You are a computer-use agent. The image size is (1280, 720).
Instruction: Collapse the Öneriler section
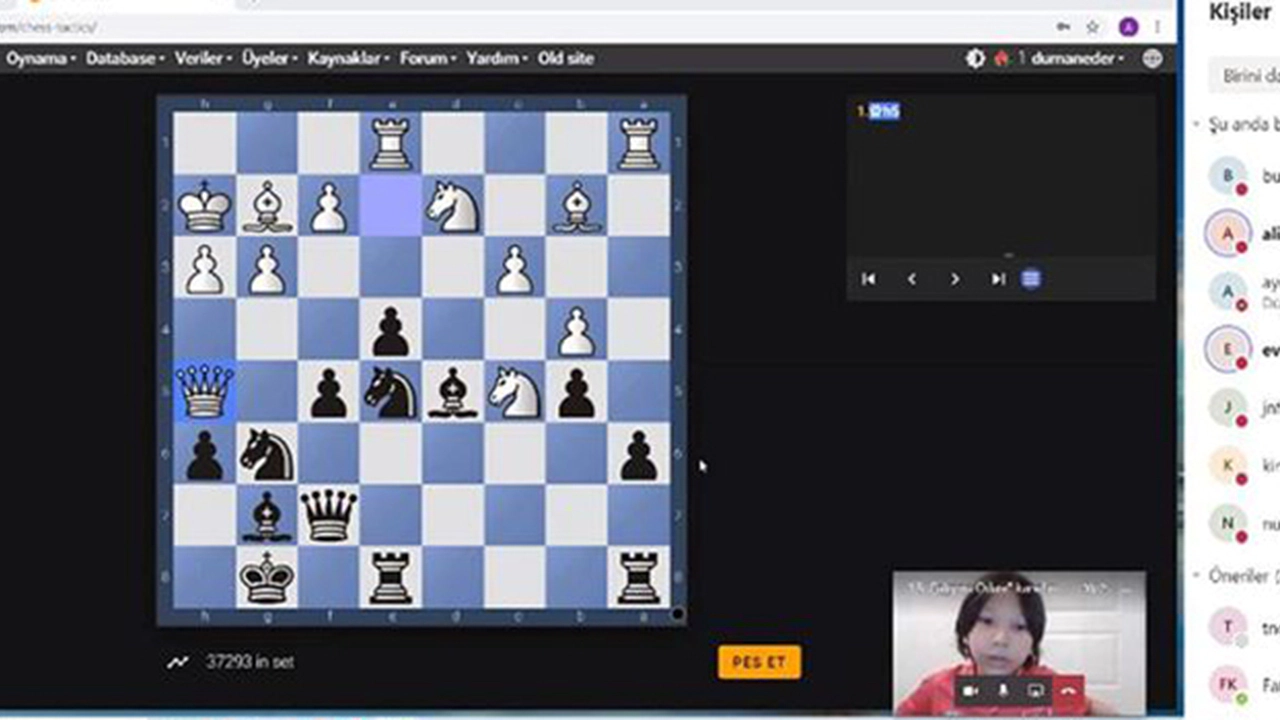pos(1196,576)
